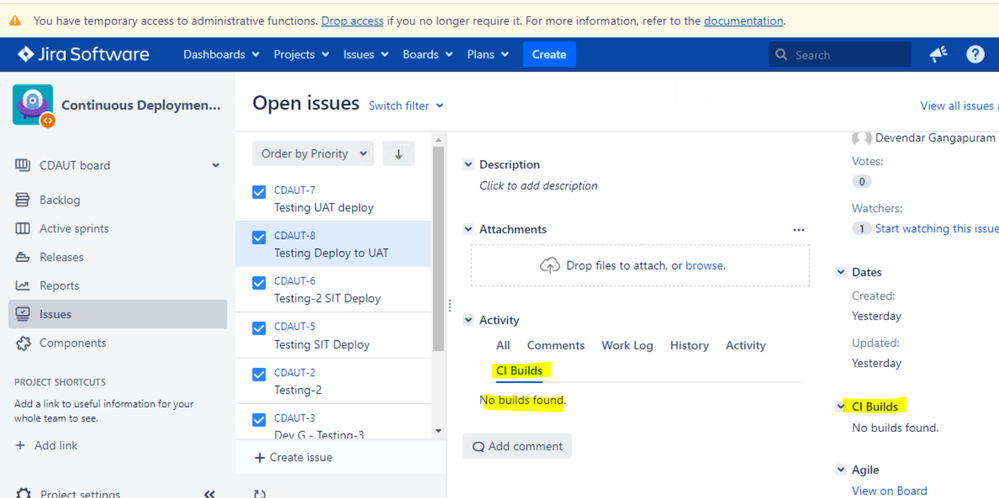Collapse the Description section
Image resolution: width=999 pixels, height=498 pixels.
[x=468, y=164]
